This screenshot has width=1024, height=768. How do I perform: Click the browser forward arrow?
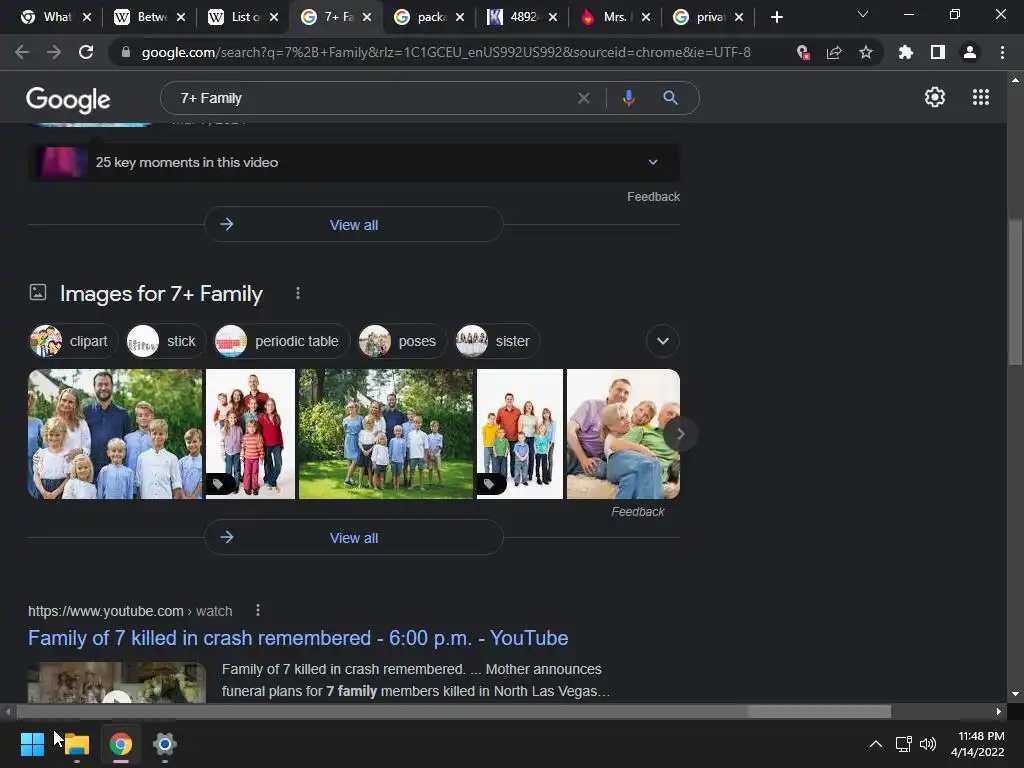point(54,52)
